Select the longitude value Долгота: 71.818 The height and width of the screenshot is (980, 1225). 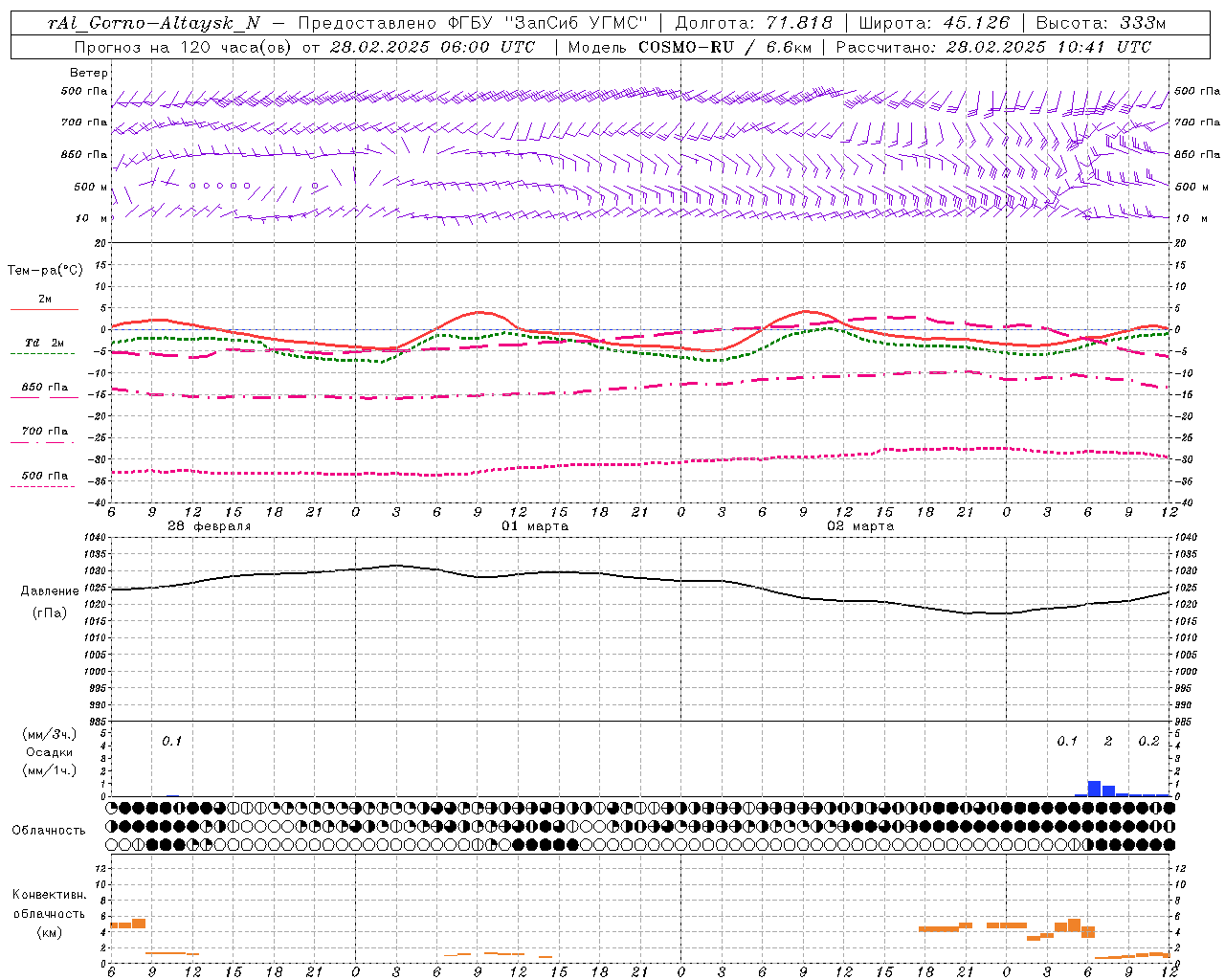point(754,23)
